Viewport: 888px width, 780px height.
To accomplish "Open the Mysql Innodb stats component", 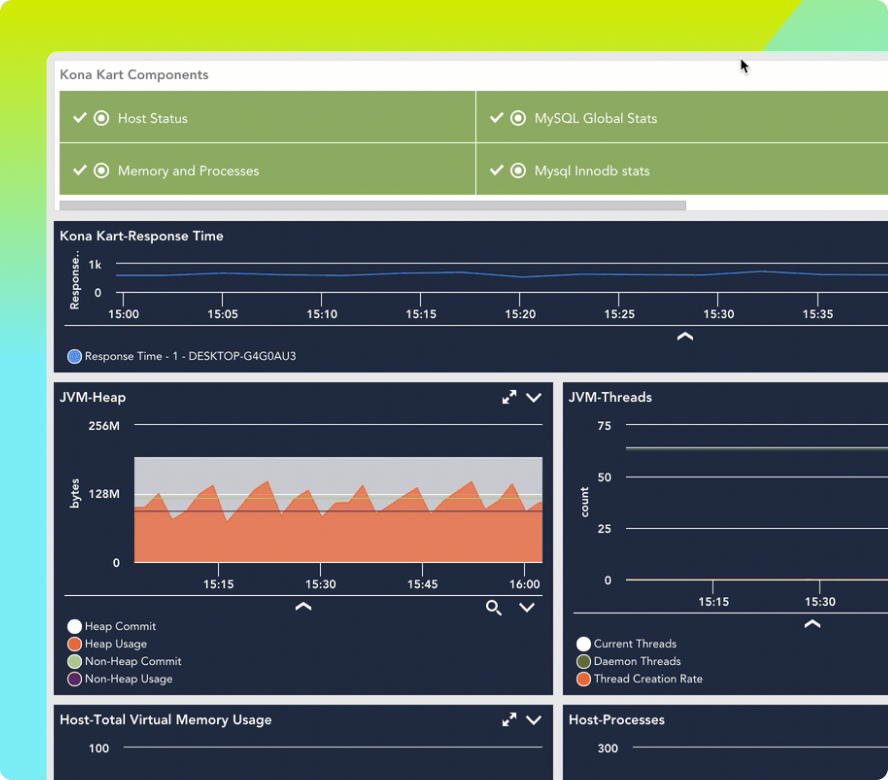I will click(x=682, y=169).
